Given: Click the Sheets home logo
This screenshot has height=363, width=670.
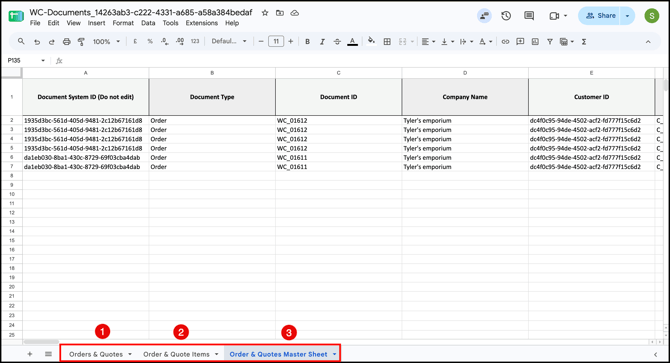Looking at the screenshot, I should 16,16.
